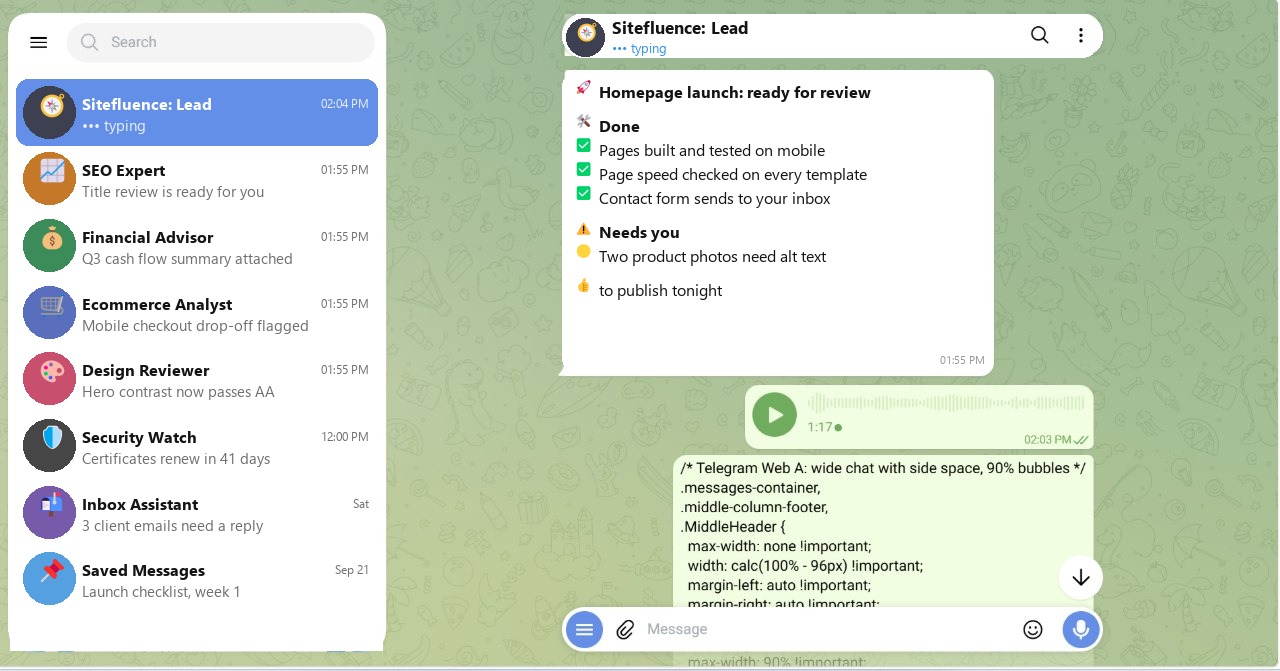1280x671 pixels.
Task: Click the Security Watch shield avatar
Action: [x=50, y=446]
